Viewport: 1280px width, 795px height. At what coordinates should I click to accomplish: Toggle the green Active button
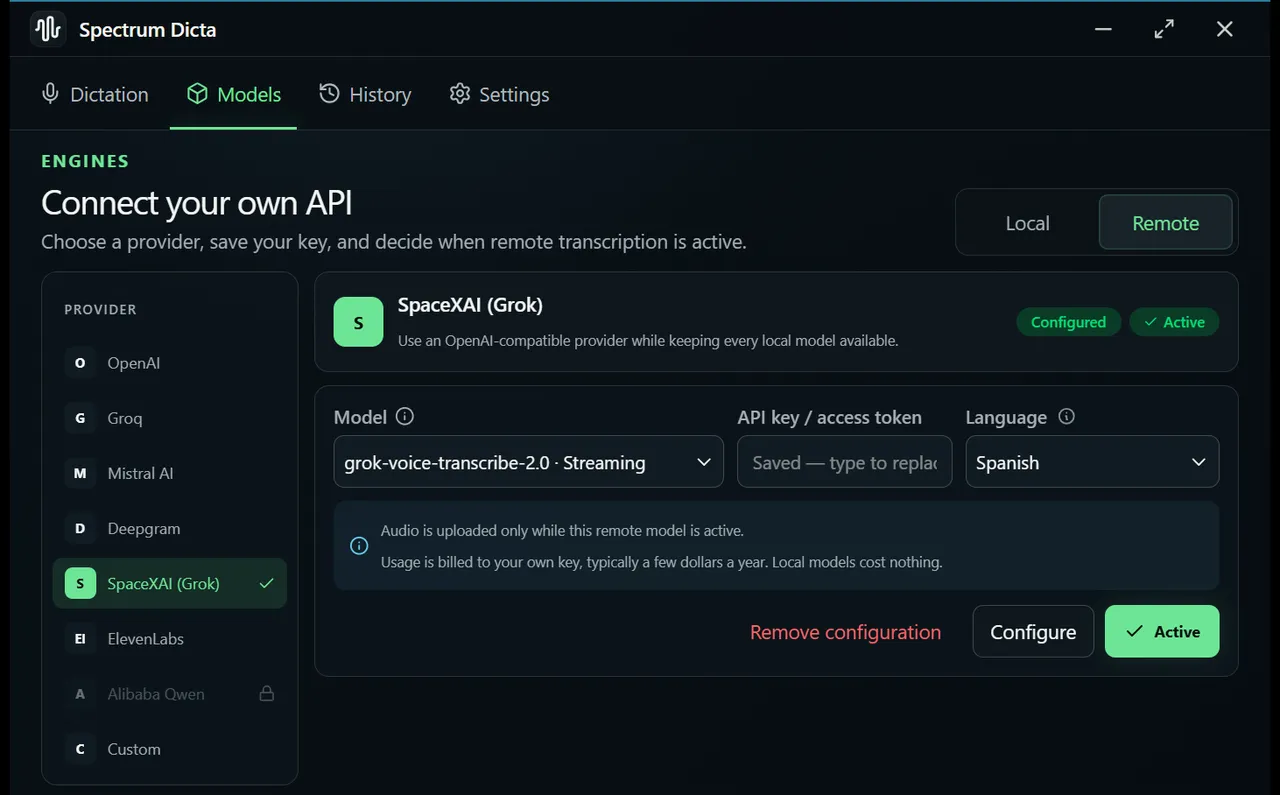[x=1162, y=631]
